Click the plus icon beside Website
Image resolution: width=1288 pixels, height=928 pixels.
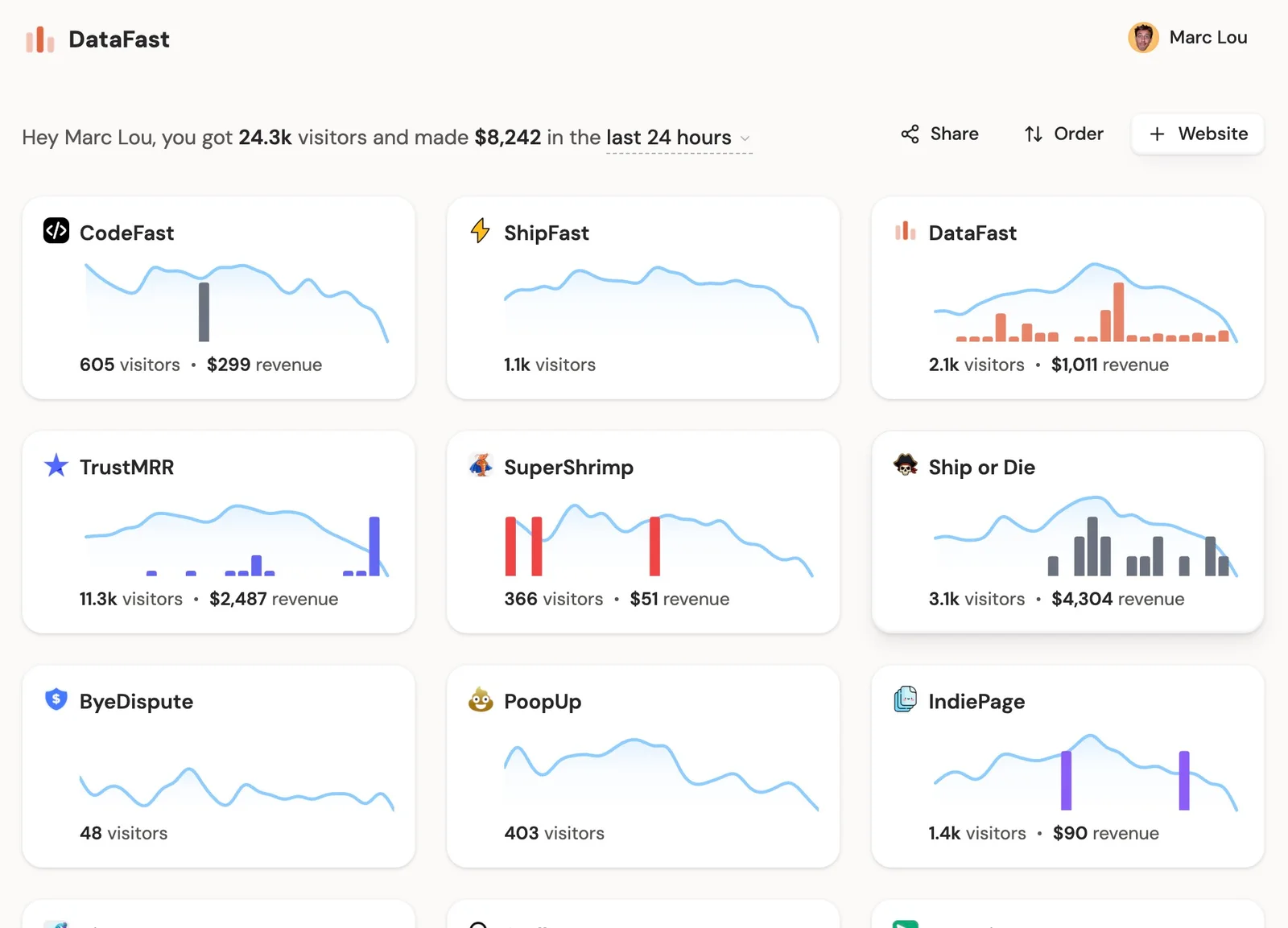pos(1157,134)
